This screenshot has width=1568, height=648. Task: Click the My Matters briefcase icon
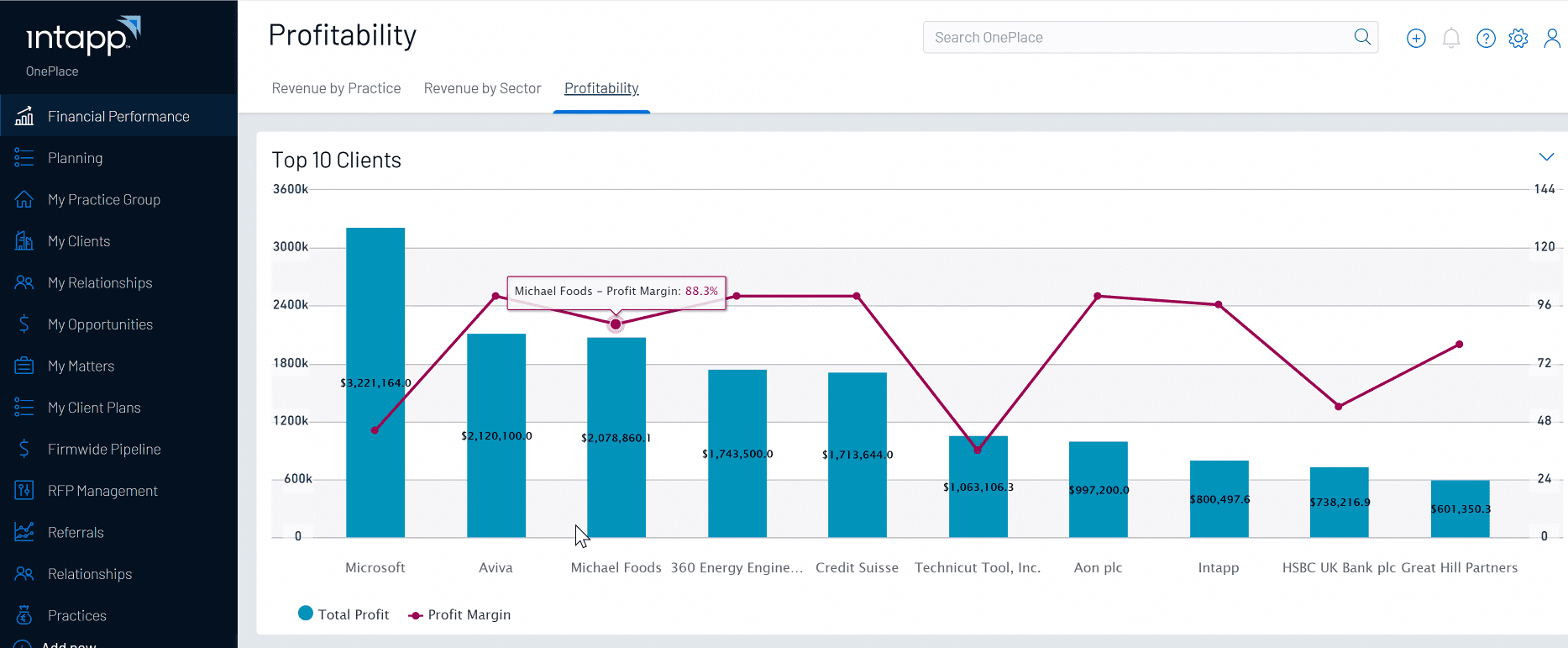(x=24, y=366)
